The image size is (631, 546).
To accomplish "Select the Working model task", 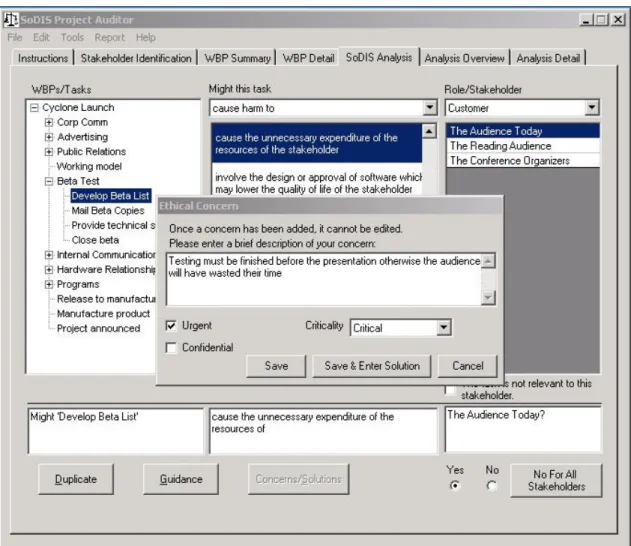I will click(x=89, y=166).
